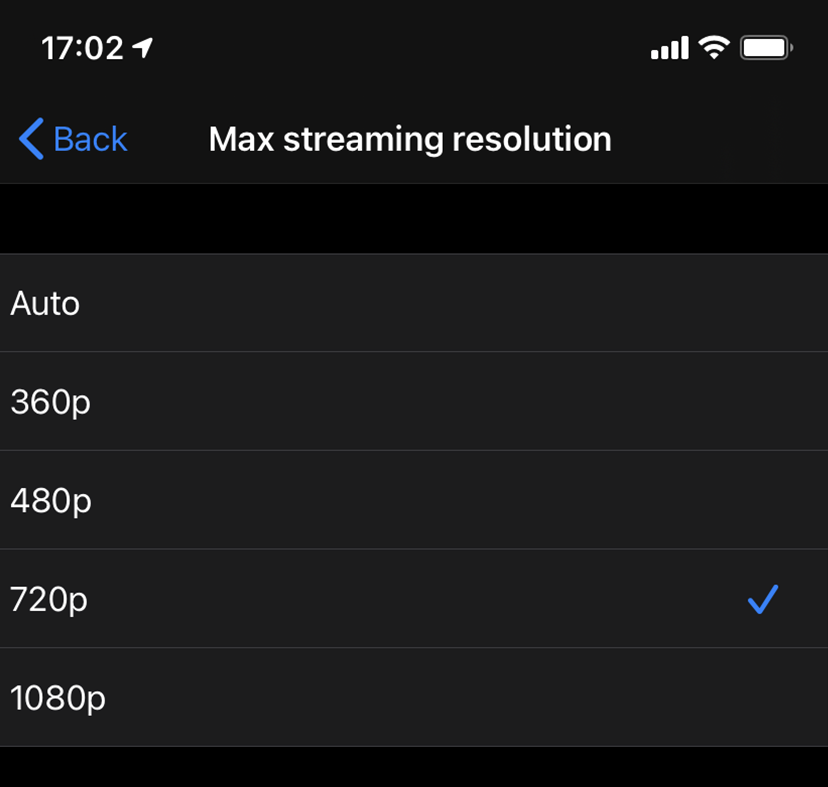Tap the Max streaming resolution title
Viewport: 828px width, 787px height.
tap(410, 139)
